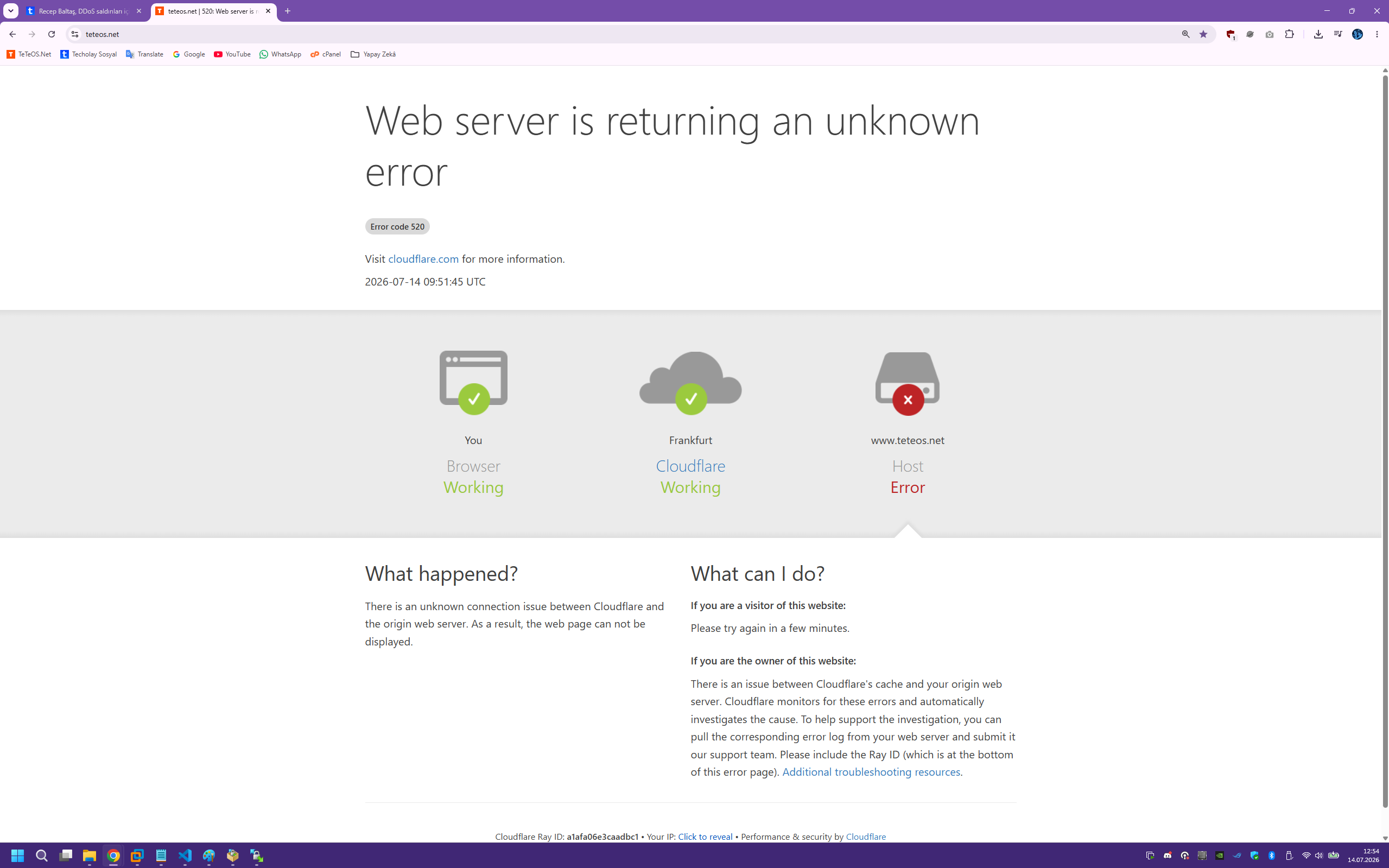Open the TeTeOS.Net bookmark
This screenshot has height=868, width=1389.
tap(29, 54)
